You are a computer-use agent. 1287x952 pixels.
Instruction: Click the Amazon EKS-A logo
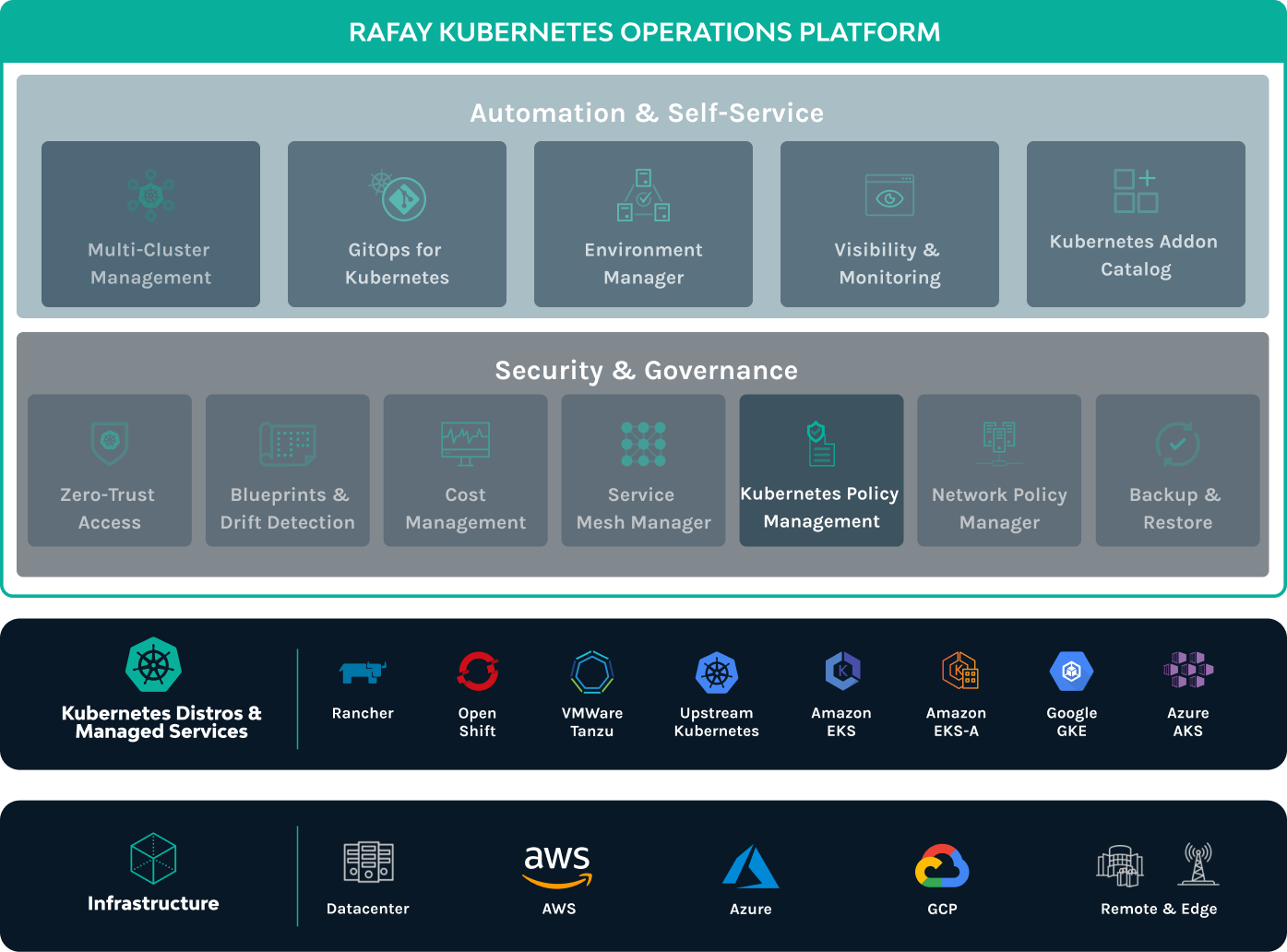[x=959, y=672]
